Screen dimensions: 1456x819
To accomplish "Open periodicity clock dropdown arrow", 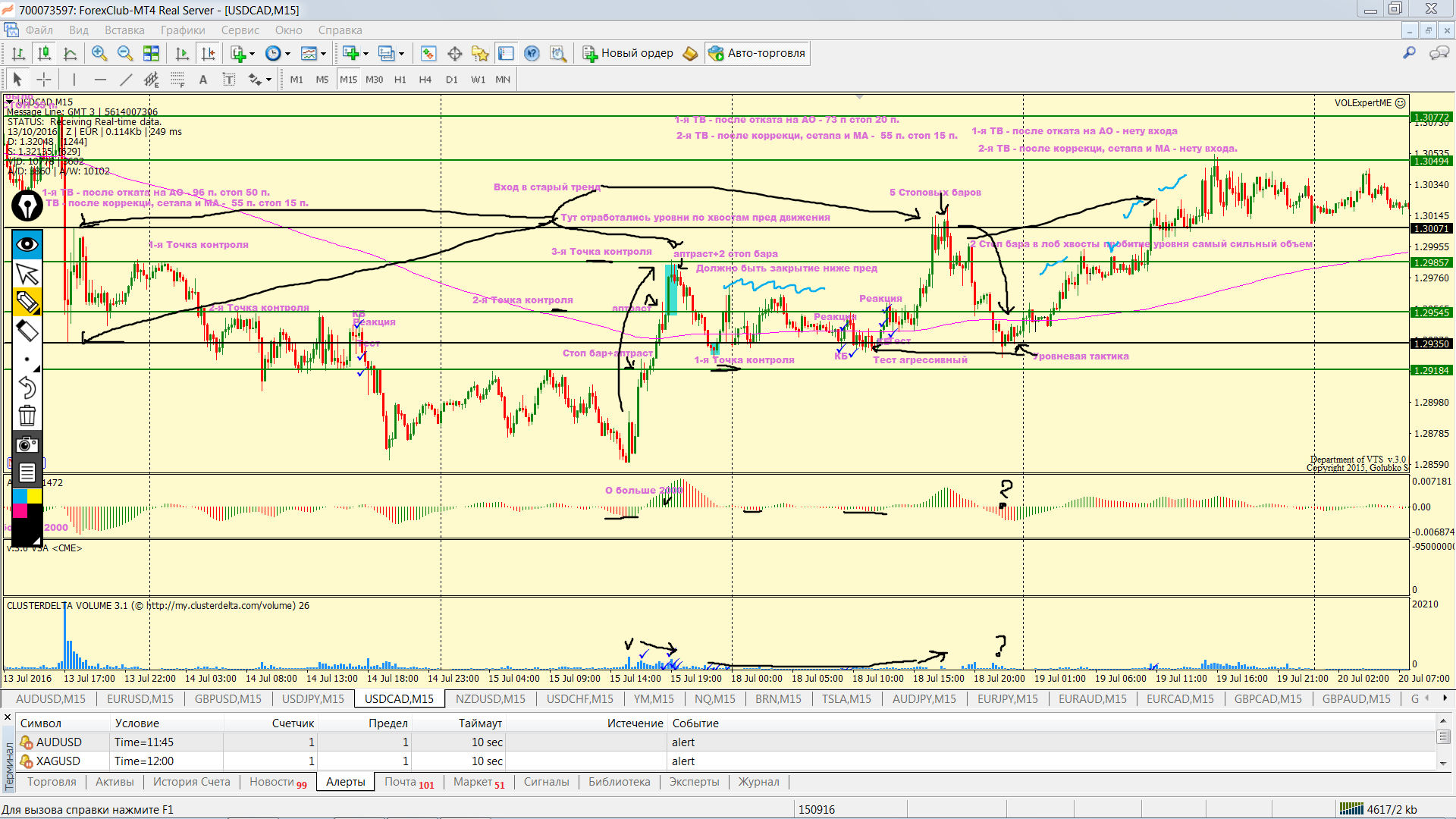I will tap(287, 53).
